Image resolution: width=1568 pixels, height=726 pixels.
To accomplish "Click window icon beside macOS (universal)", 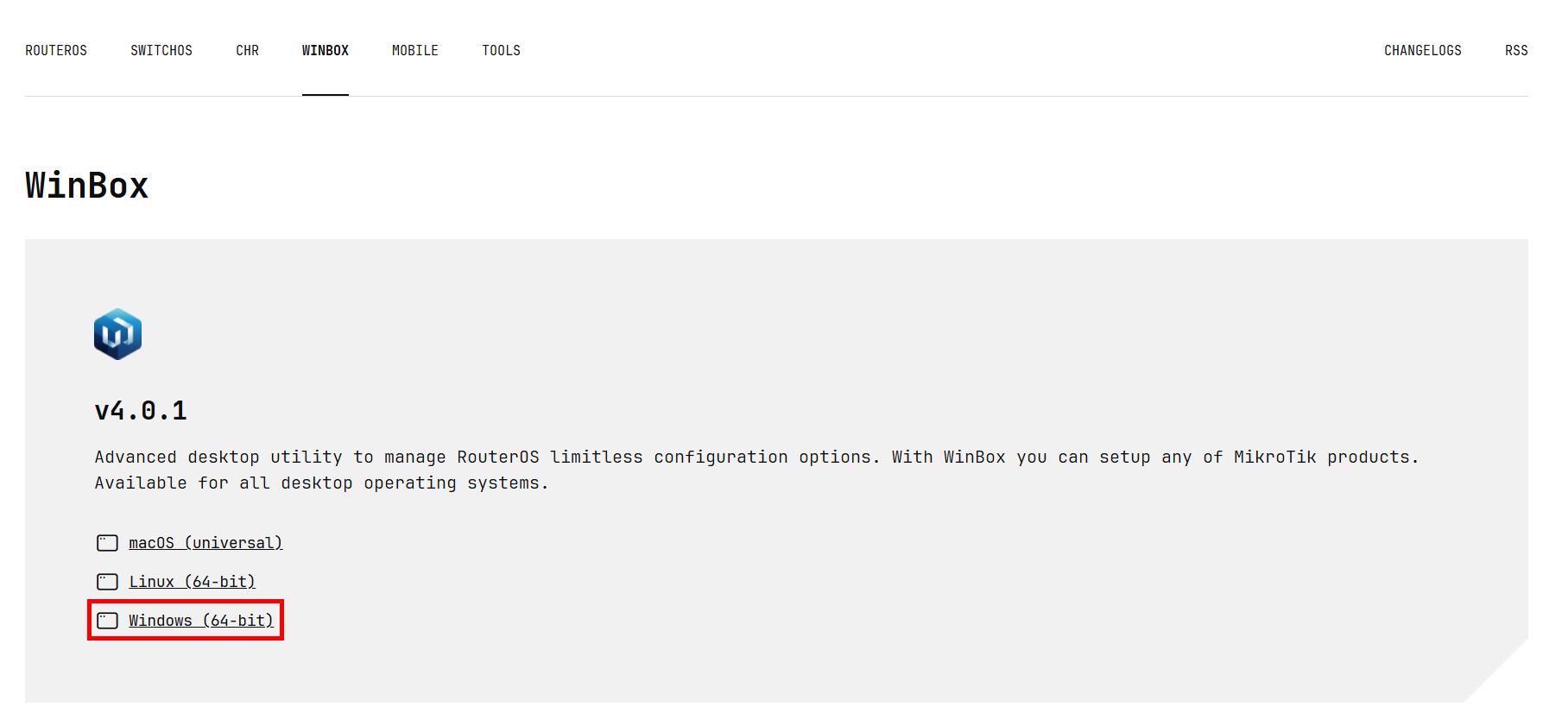I will point(107,543).
